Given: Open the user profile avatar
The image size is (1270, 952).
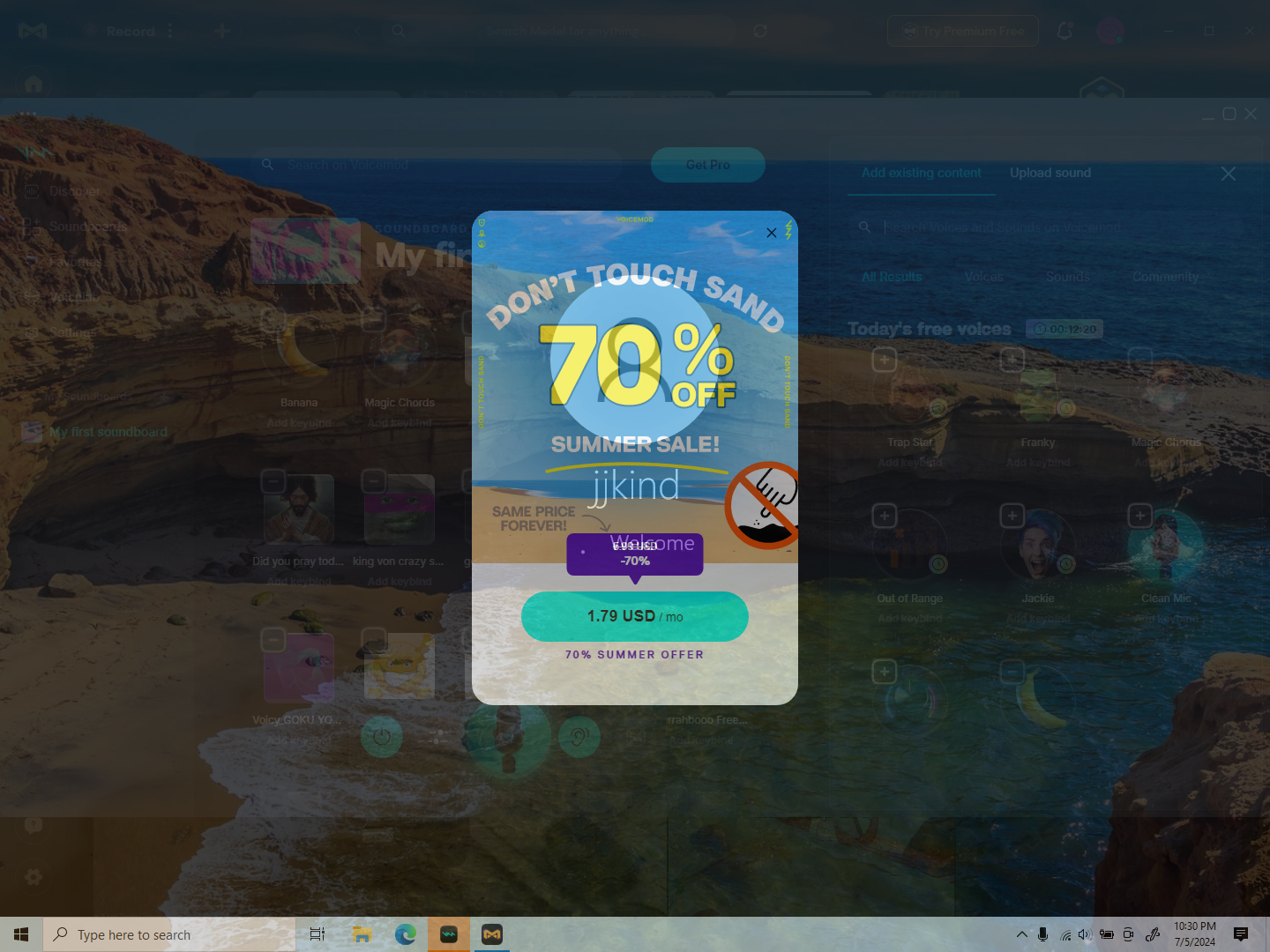Looking at the screenshot, I should coord(1109,32).
